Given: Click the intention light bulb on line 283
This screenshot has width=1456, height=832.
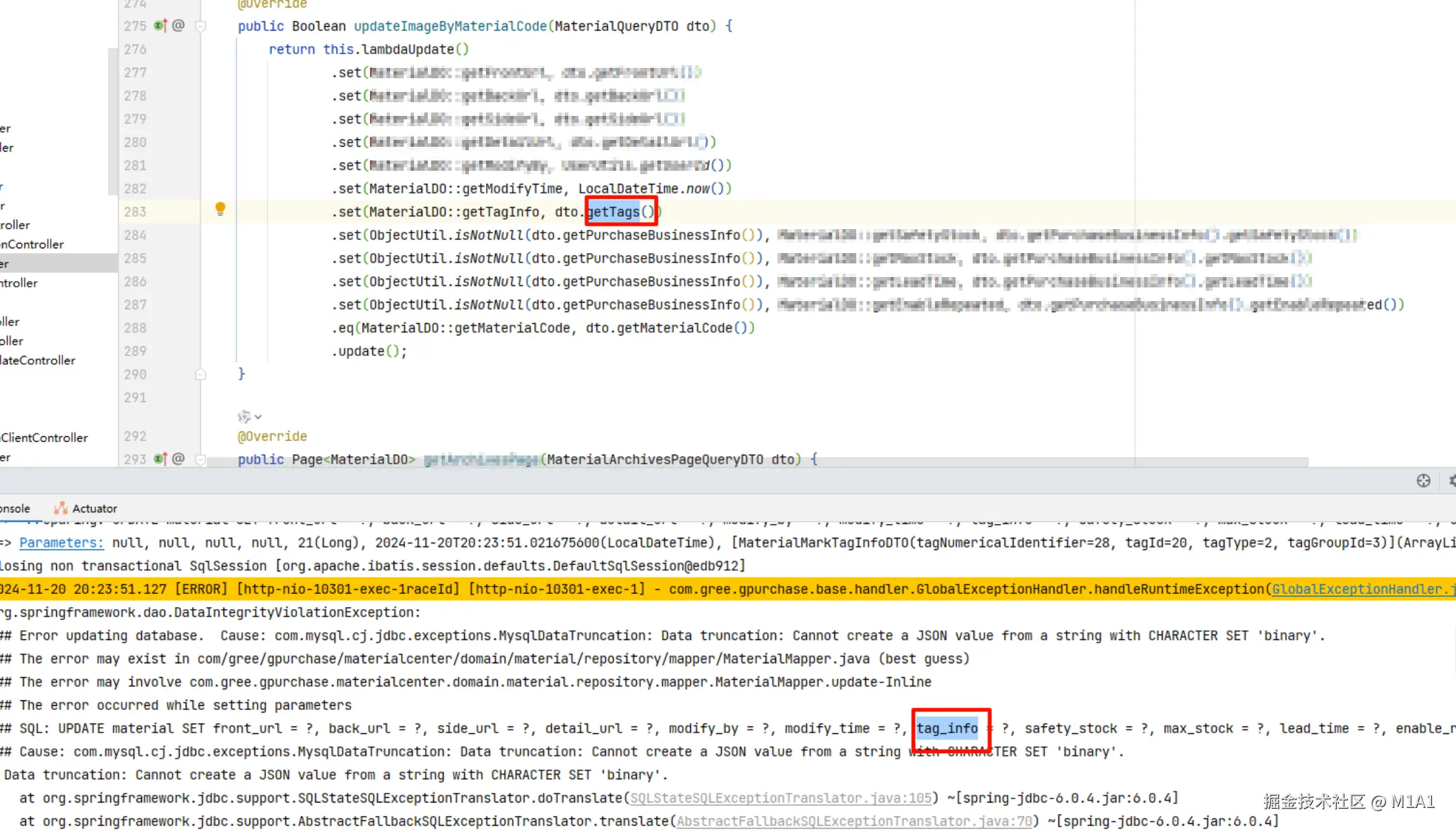Looking at the screenshot, I should click(220, 209).
